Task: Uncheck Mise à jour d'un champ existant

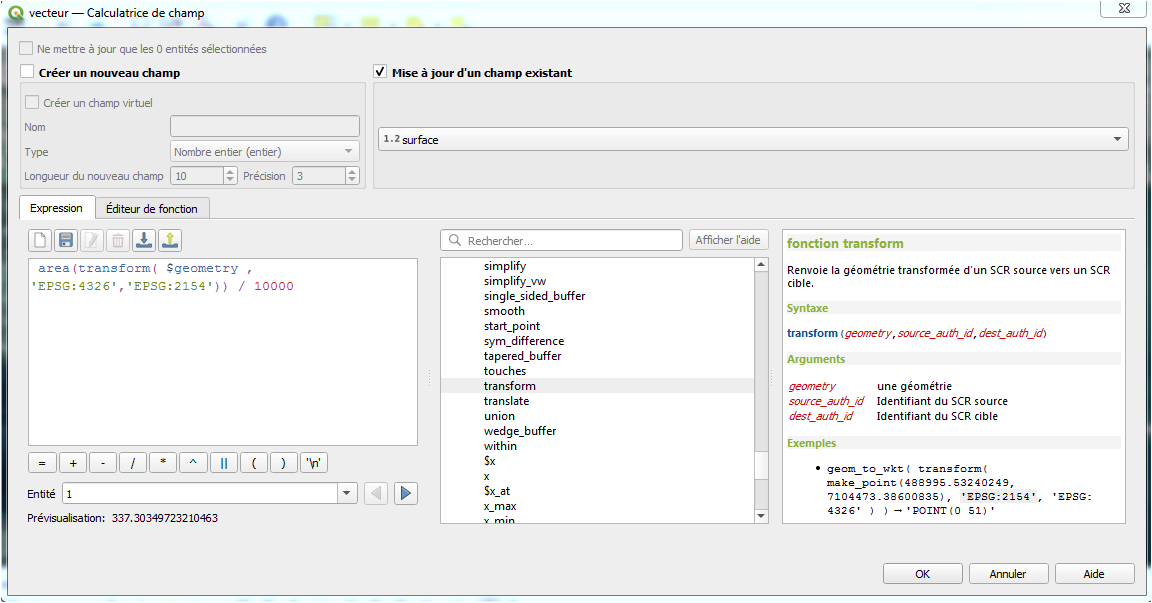Action: tap(380, 71)
